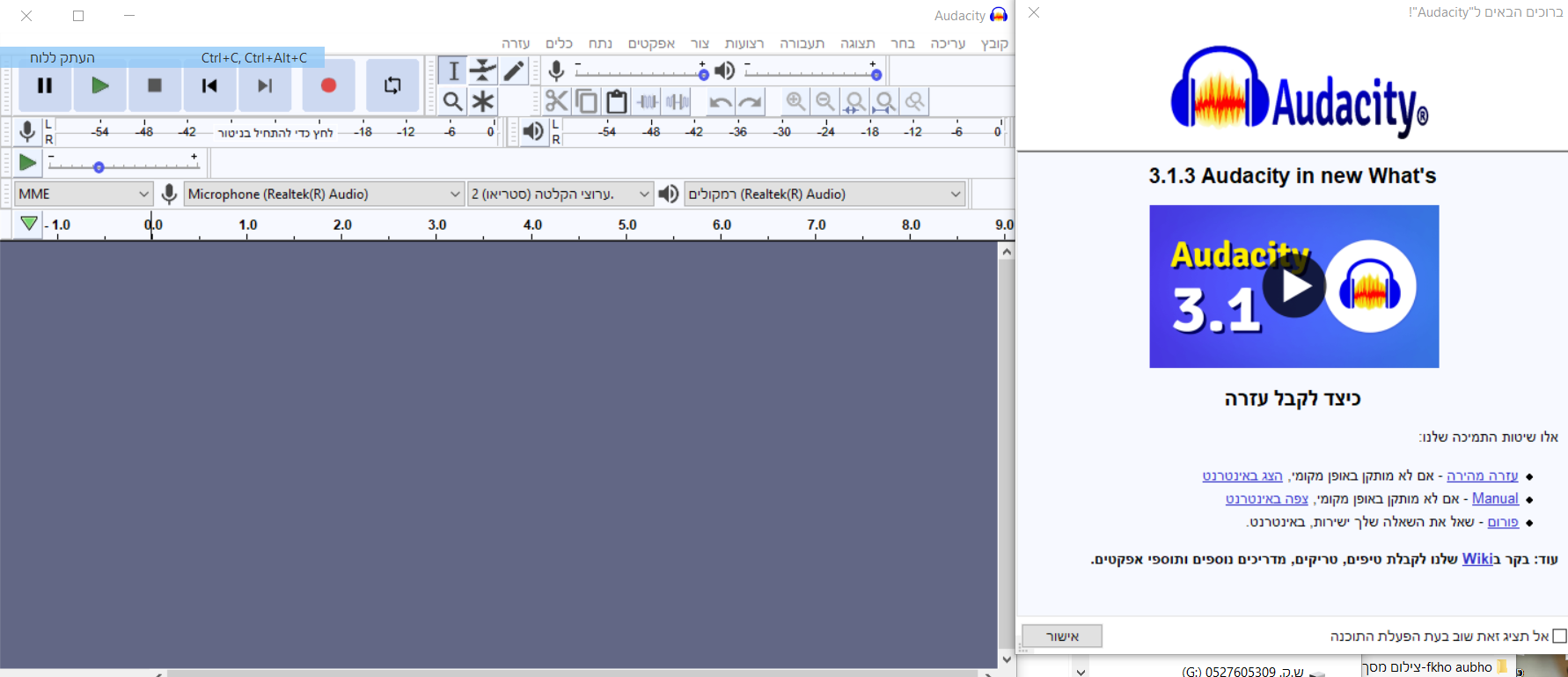The image size is (1568, 677).
Task: Open the קובץ (File) menu
Action: click(x=994, y=43)
